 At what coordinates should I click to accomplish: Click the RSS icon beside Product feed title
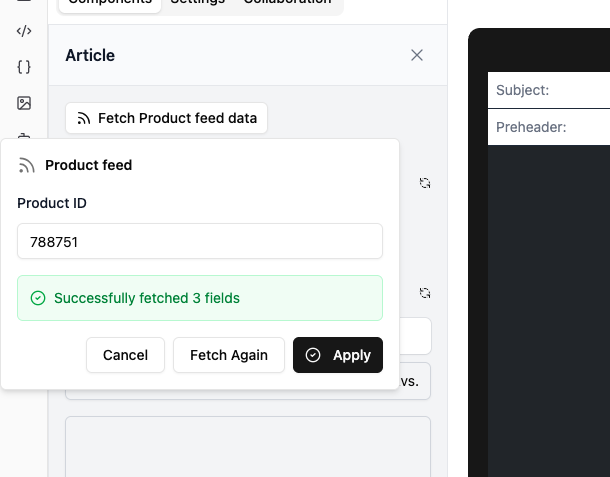click(27, 166)
